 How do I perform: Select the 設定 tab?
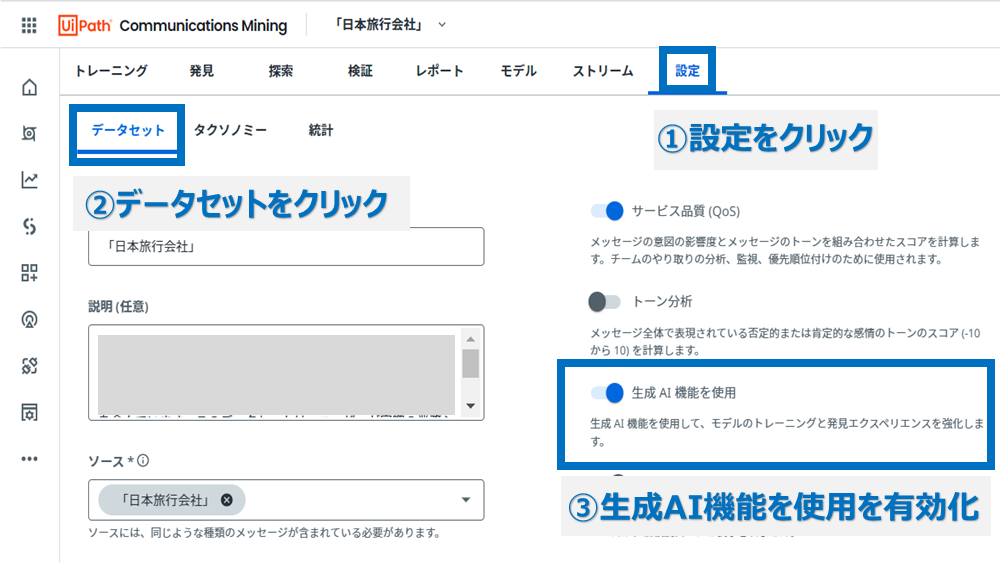tap(688, 71)
